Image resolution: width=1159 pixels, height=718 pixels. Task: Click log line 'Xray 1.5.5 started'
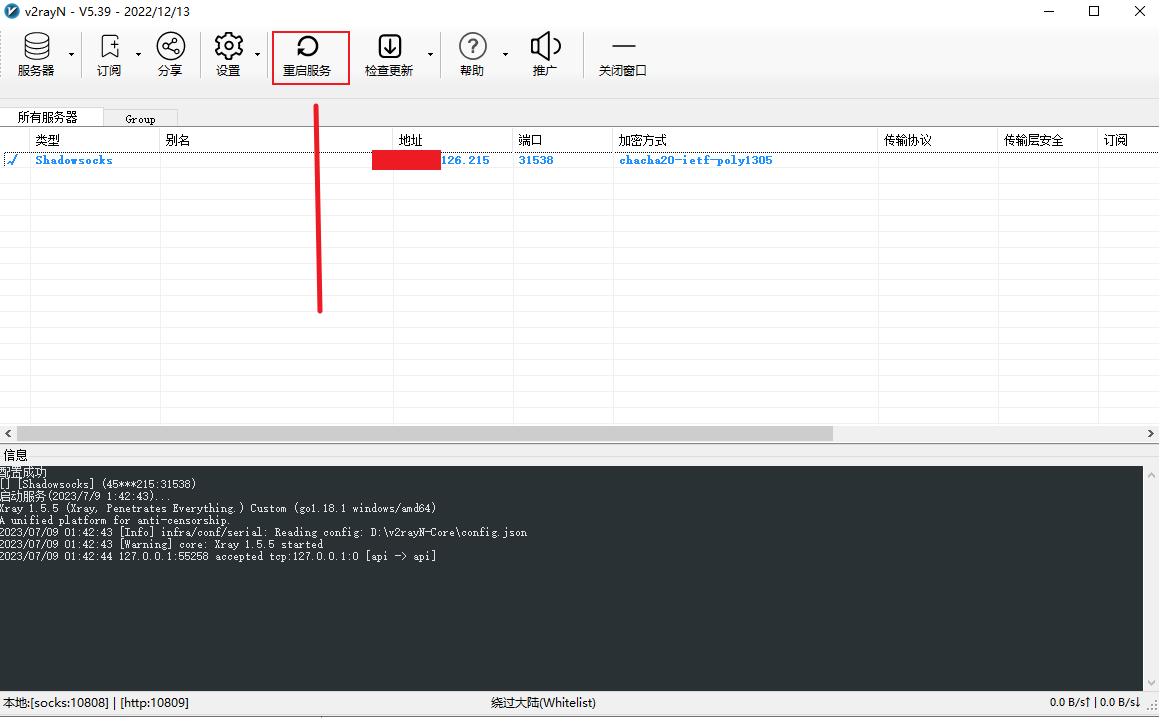pyautogui.click(x=161, y=544)
